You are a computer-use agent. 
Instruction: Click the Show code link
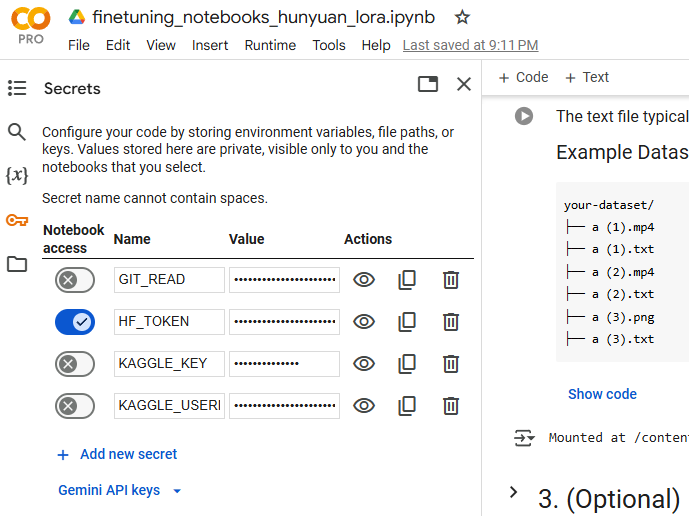(x=602, y=394)
